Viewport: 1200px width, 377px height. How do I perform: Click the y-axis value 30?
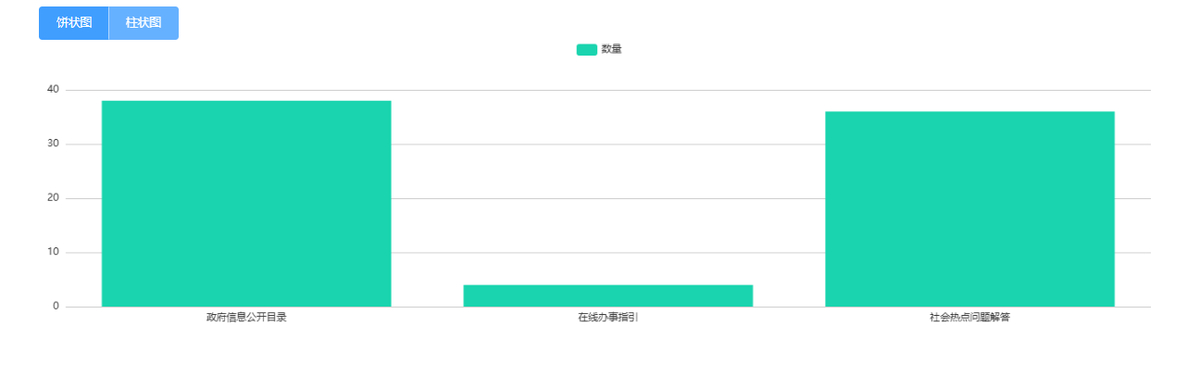coord(53,144)
